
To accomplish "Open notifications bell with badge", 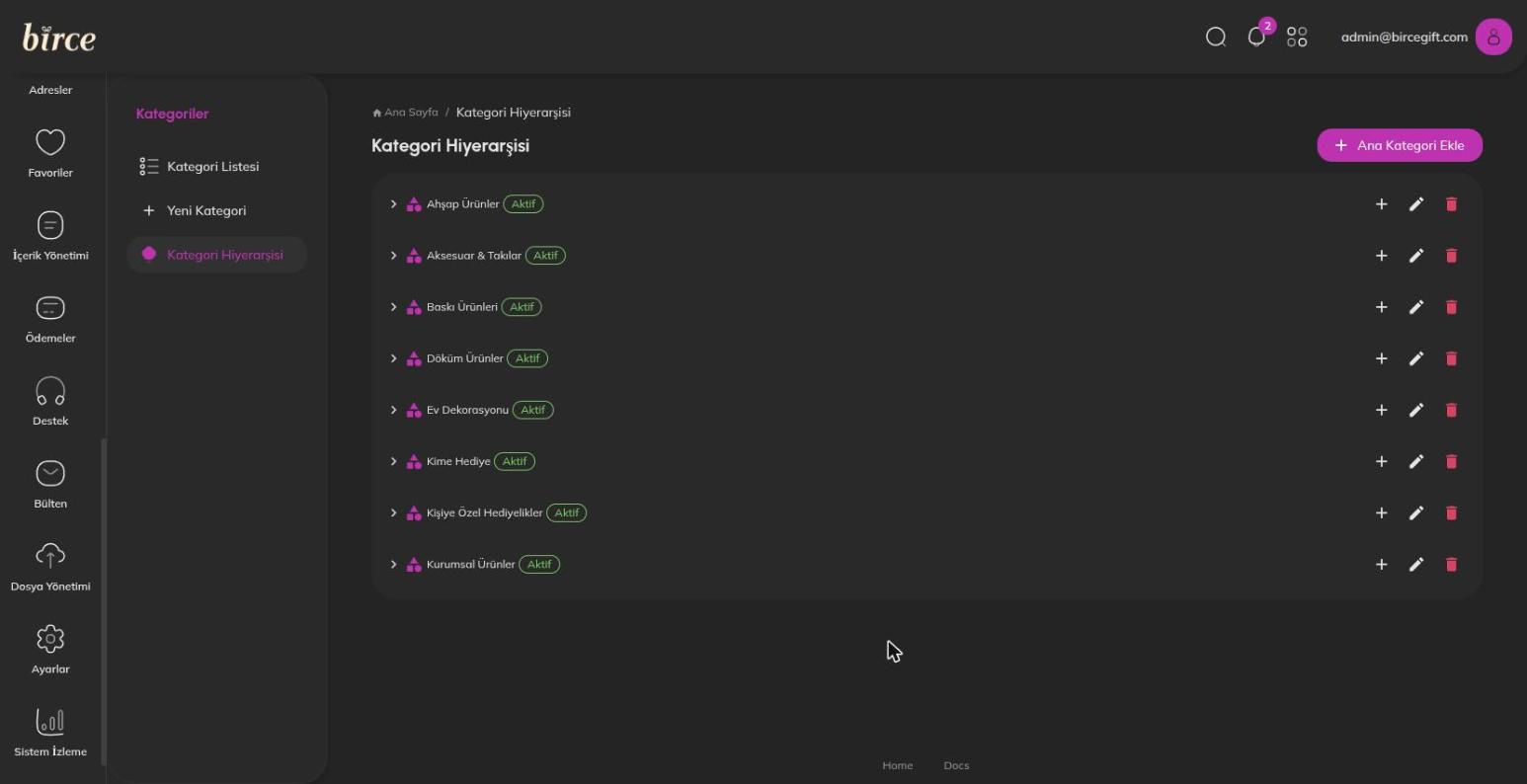I will click(x=1257, y=37).
